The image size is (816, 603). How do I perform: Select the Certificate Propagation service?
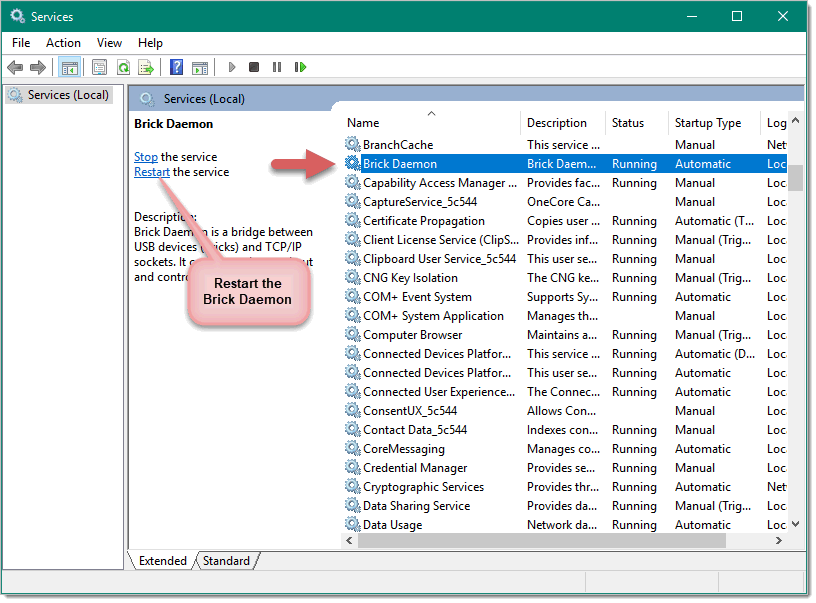(x=424, y=221)
